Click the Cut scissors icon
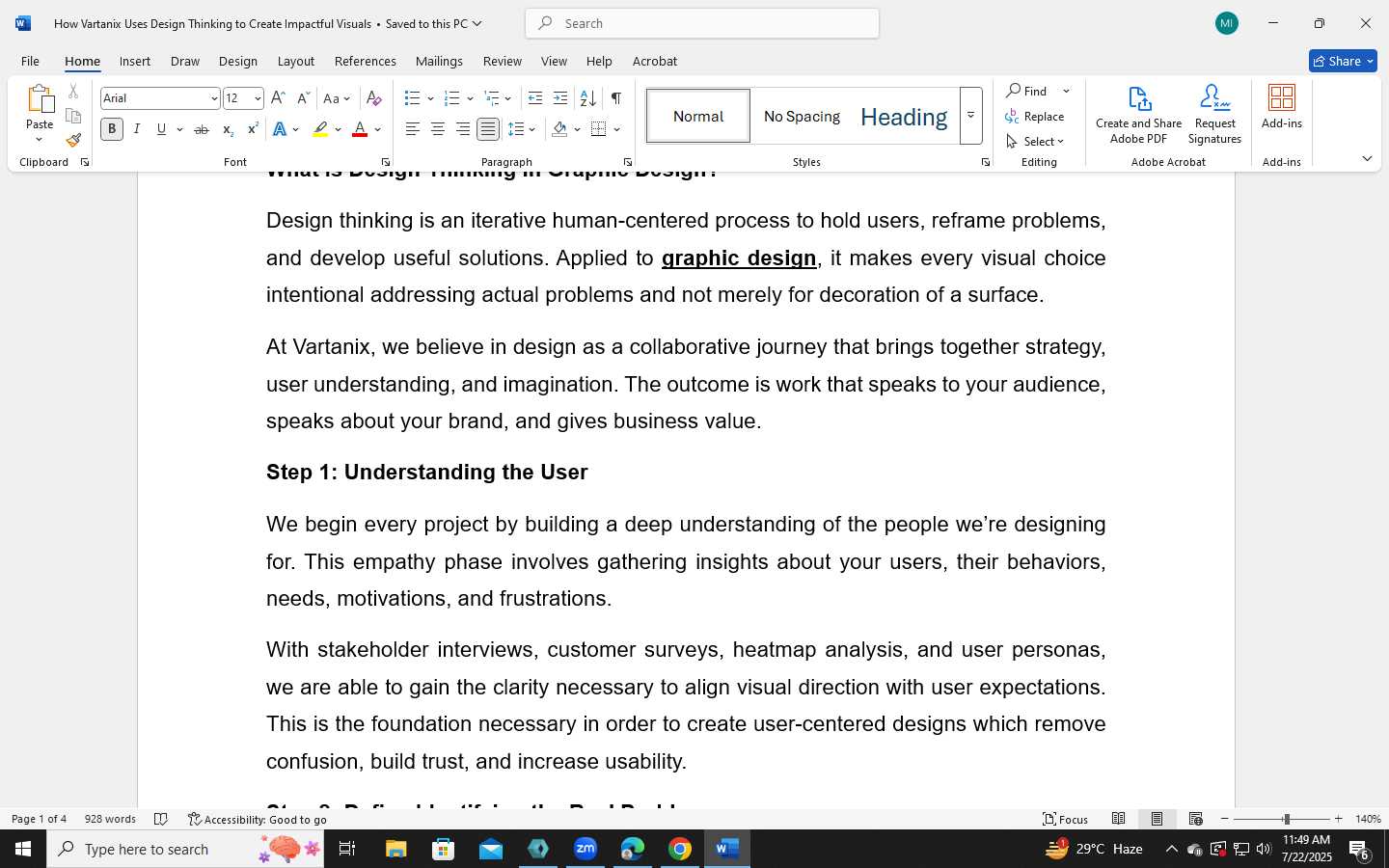Screen dimensions: 1389x868 (73, 92)
